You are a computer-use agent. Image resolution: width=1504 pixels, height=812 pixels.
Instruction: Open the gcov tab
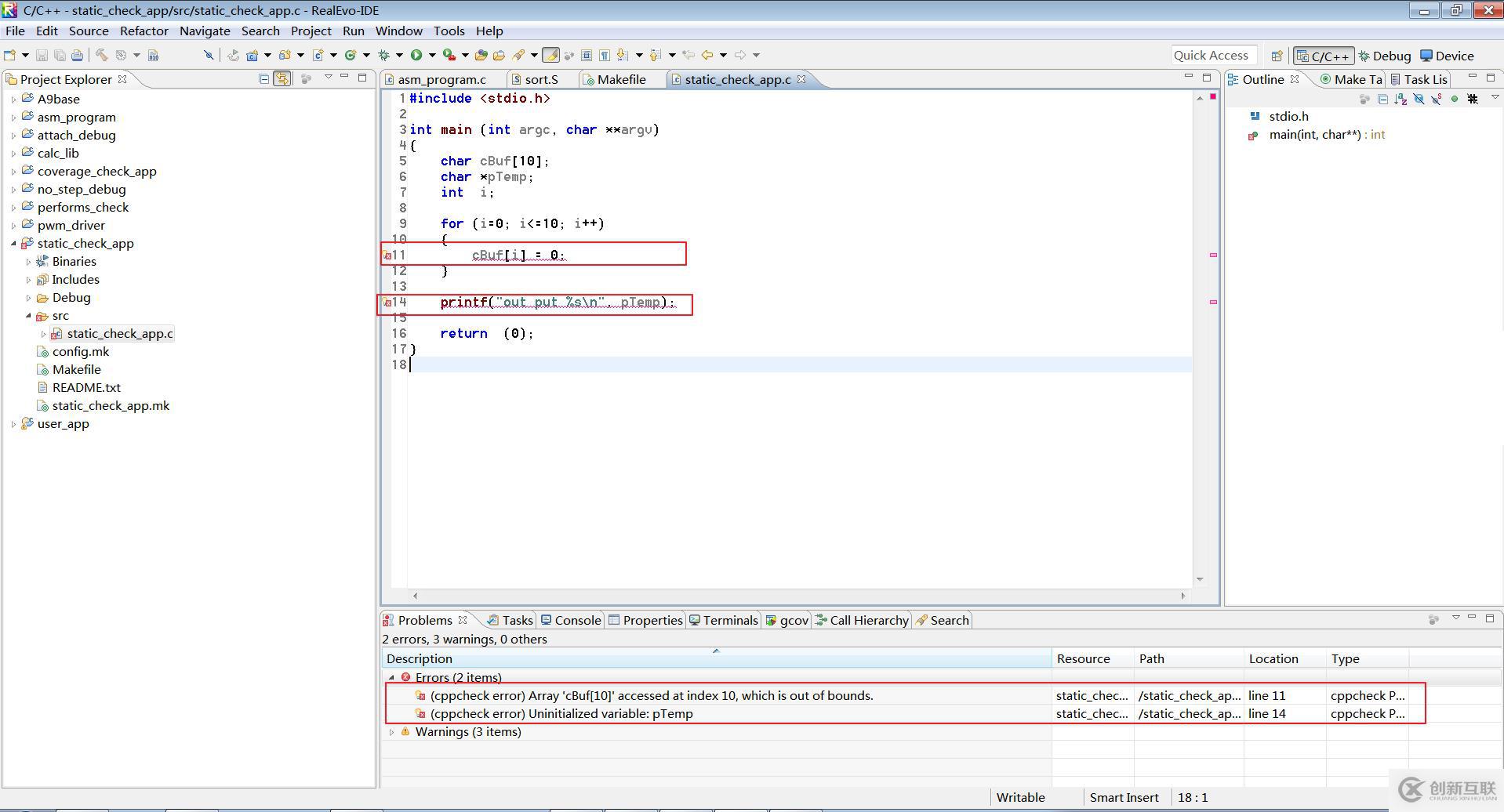click(x=787, y=620)
